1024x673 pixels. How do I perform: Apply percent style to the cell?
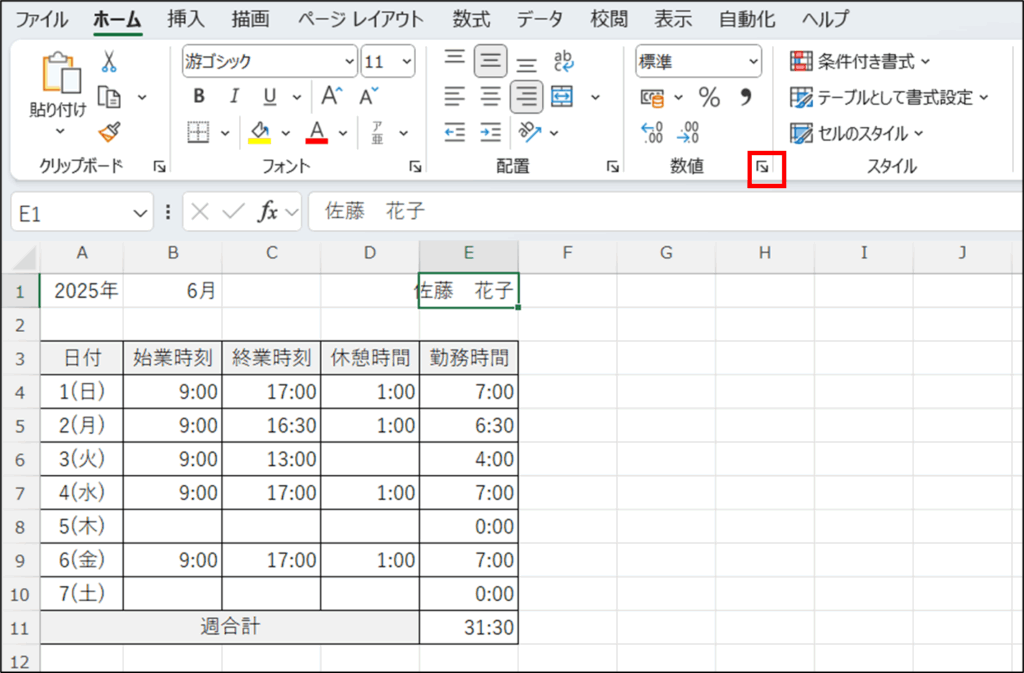coord(709,97)
